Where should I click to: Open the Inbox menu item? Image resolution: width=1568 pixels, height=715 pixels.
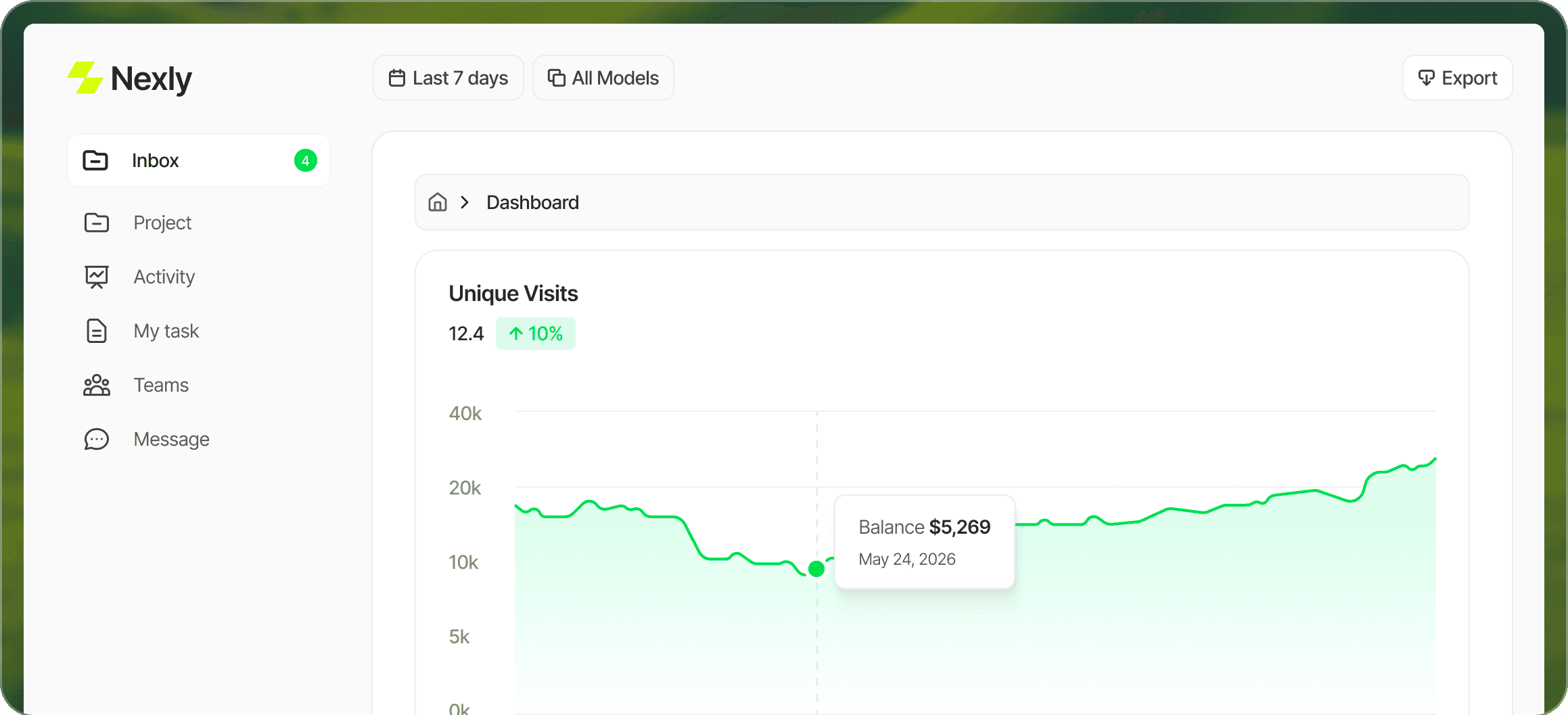(x=199, y=160)
